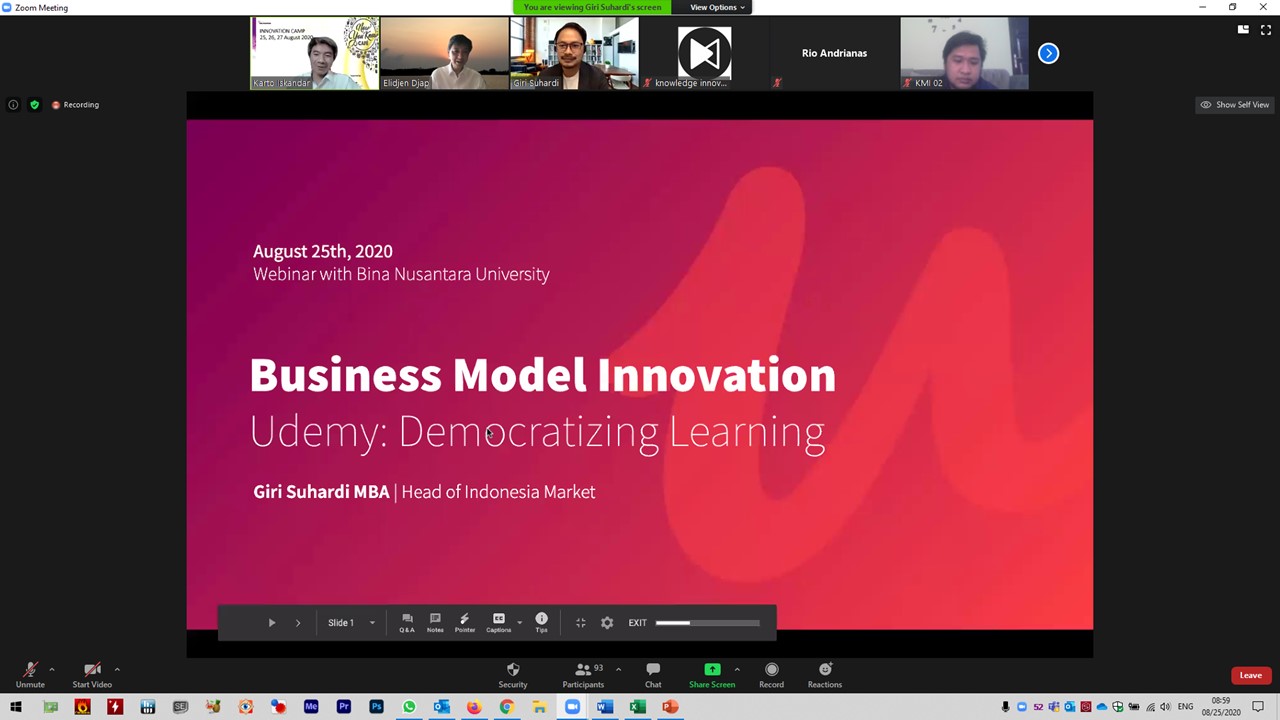This screenshot has height=720, width=1280.
Task: Click the Record circle icon
Action: 771,670
